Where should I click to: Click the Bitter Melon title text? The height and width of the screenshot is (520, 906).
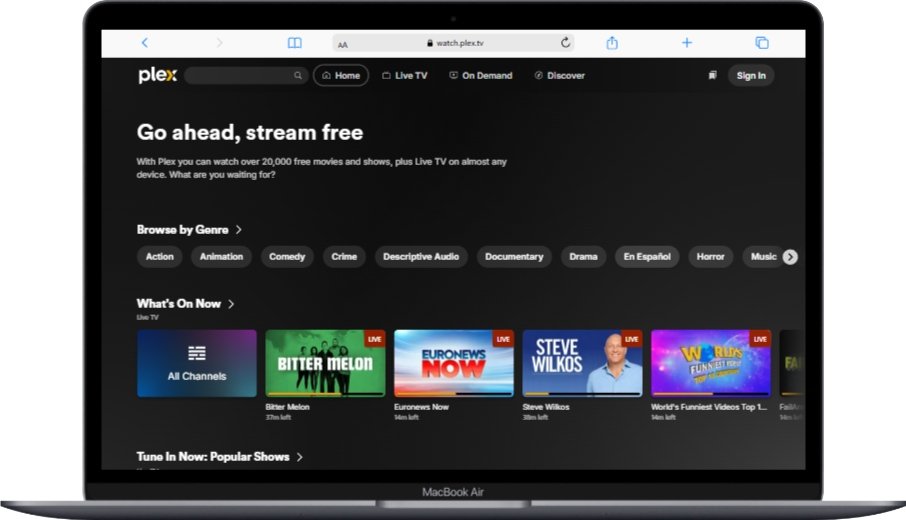click(287, 407)
